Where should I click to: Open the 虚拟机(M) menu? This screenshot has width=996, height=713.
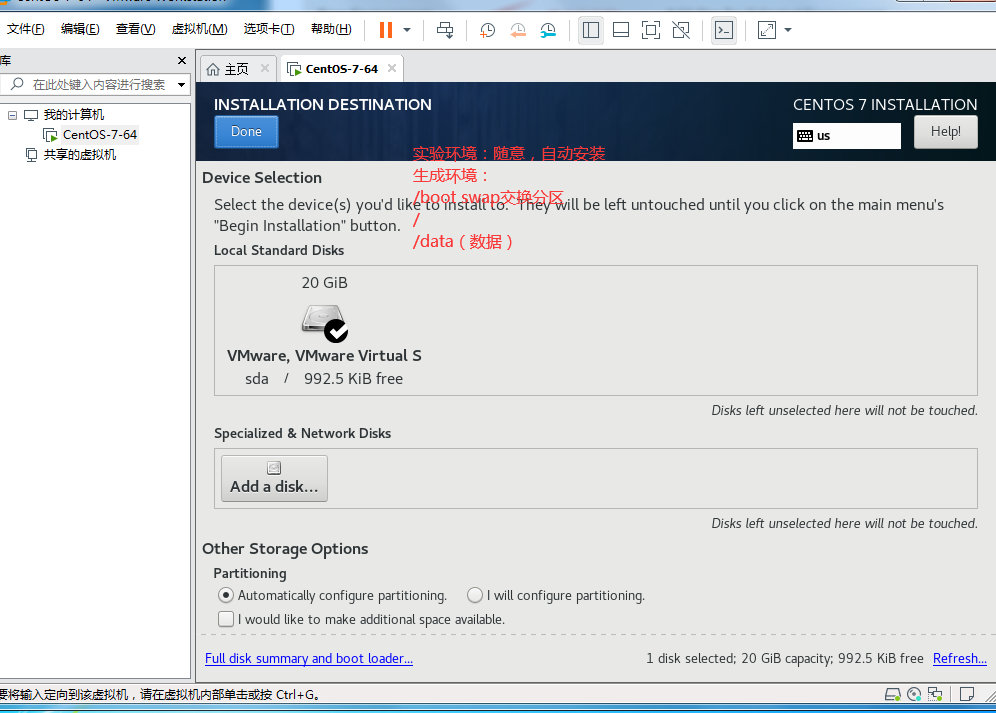coord(199,29)
